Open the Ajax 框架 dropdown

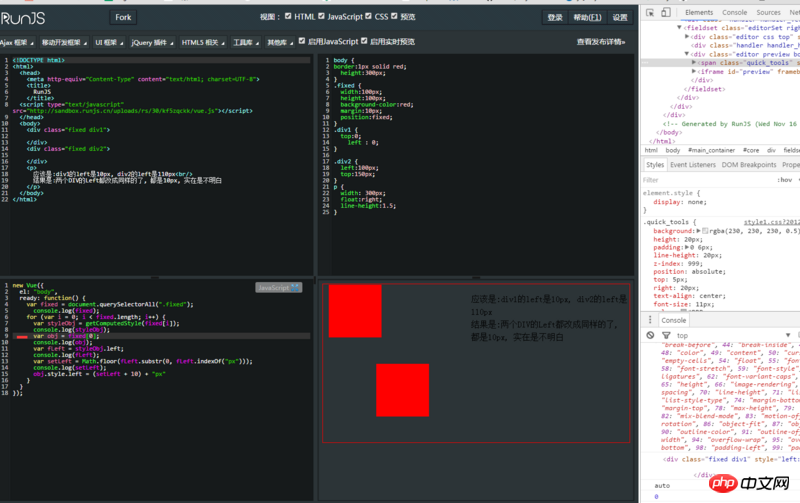pos(17,43)
